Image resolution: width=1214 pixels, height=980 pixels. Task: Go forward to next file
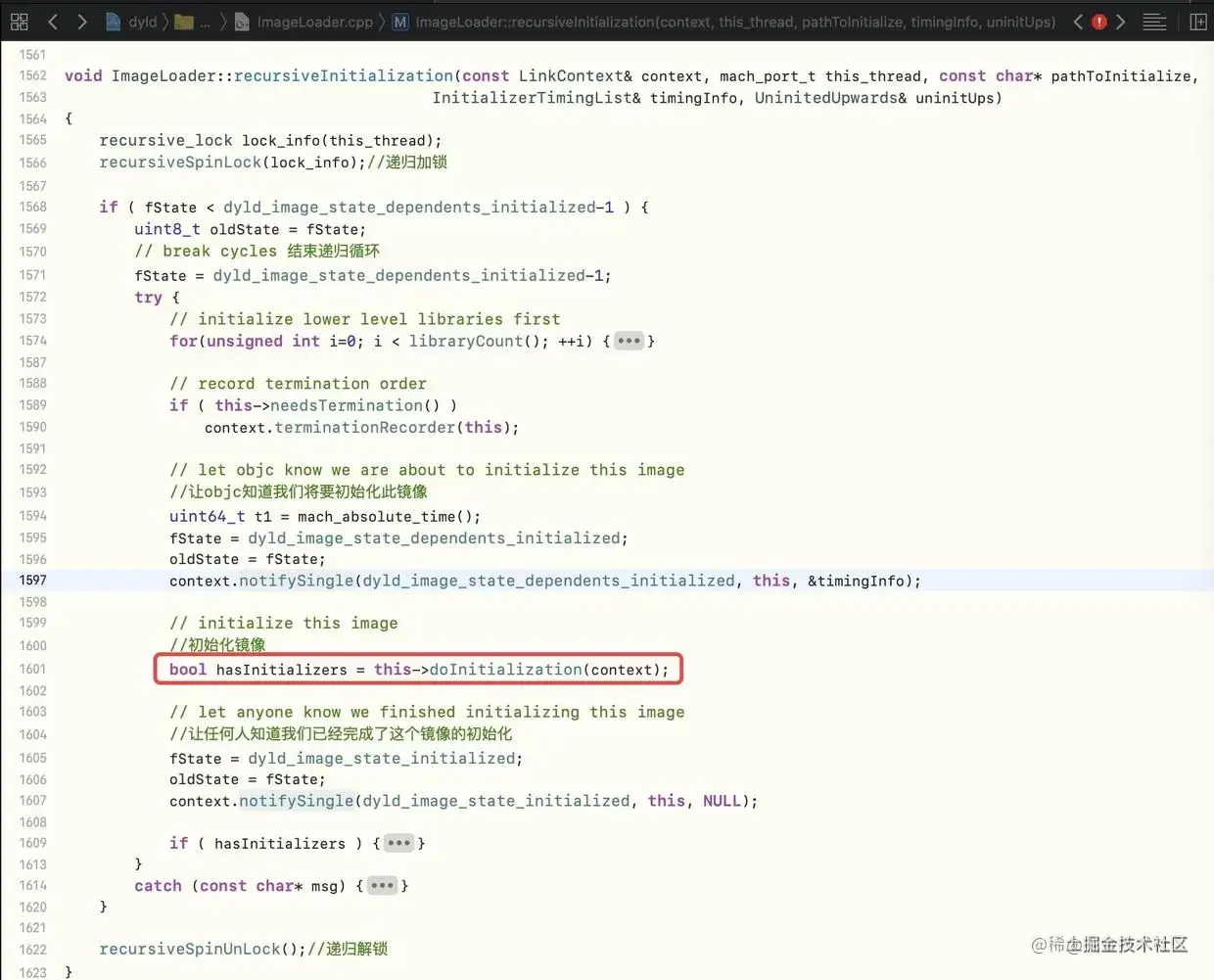click(81, 22)
